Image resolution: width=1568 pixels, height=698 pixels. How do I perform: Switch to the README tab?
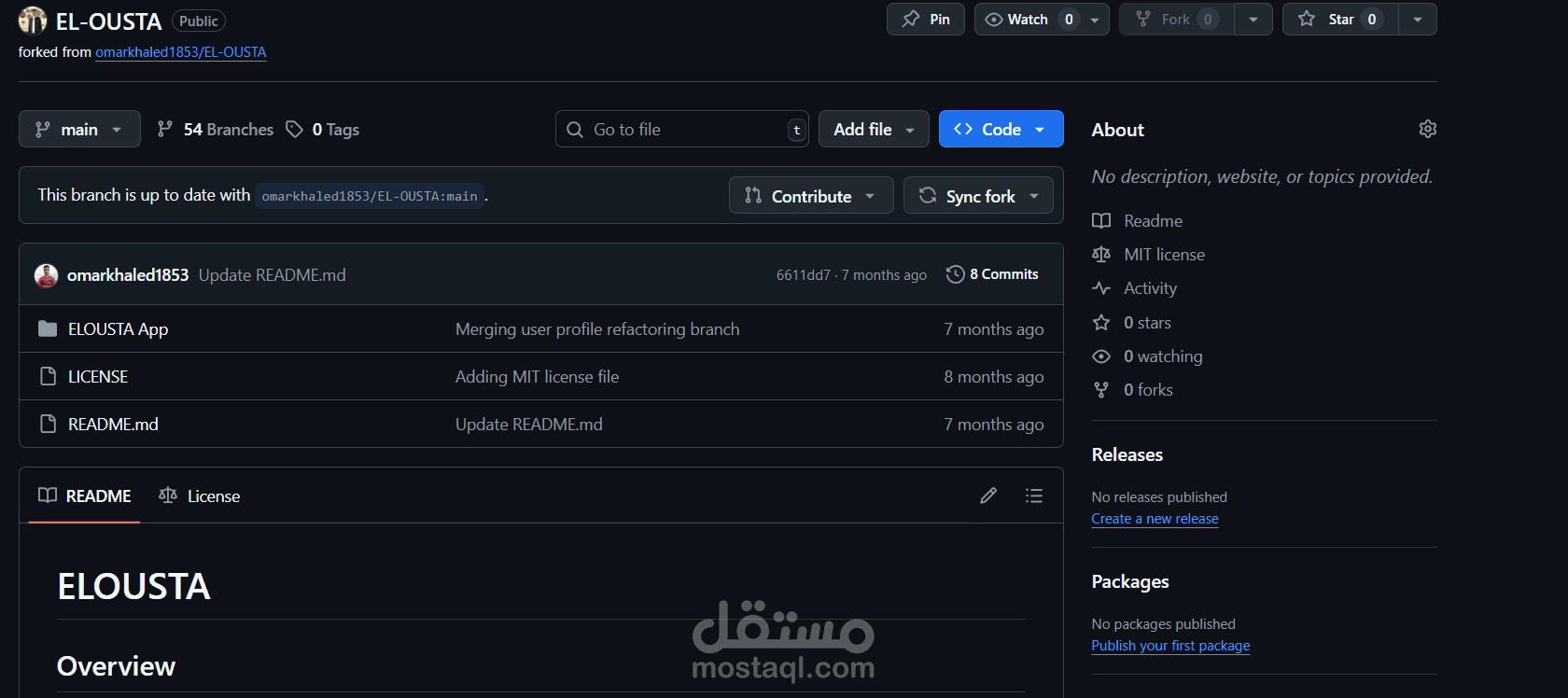[x=85, y=496]
